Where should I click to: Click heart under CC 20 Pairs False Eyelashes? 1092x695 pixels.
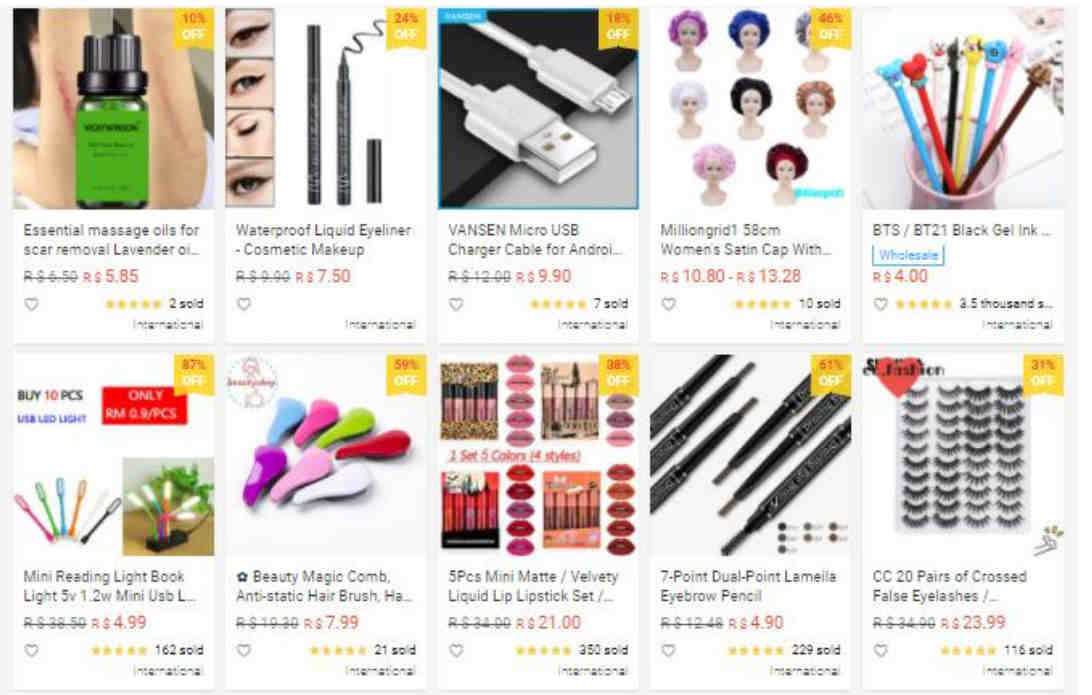click(880, 650)
